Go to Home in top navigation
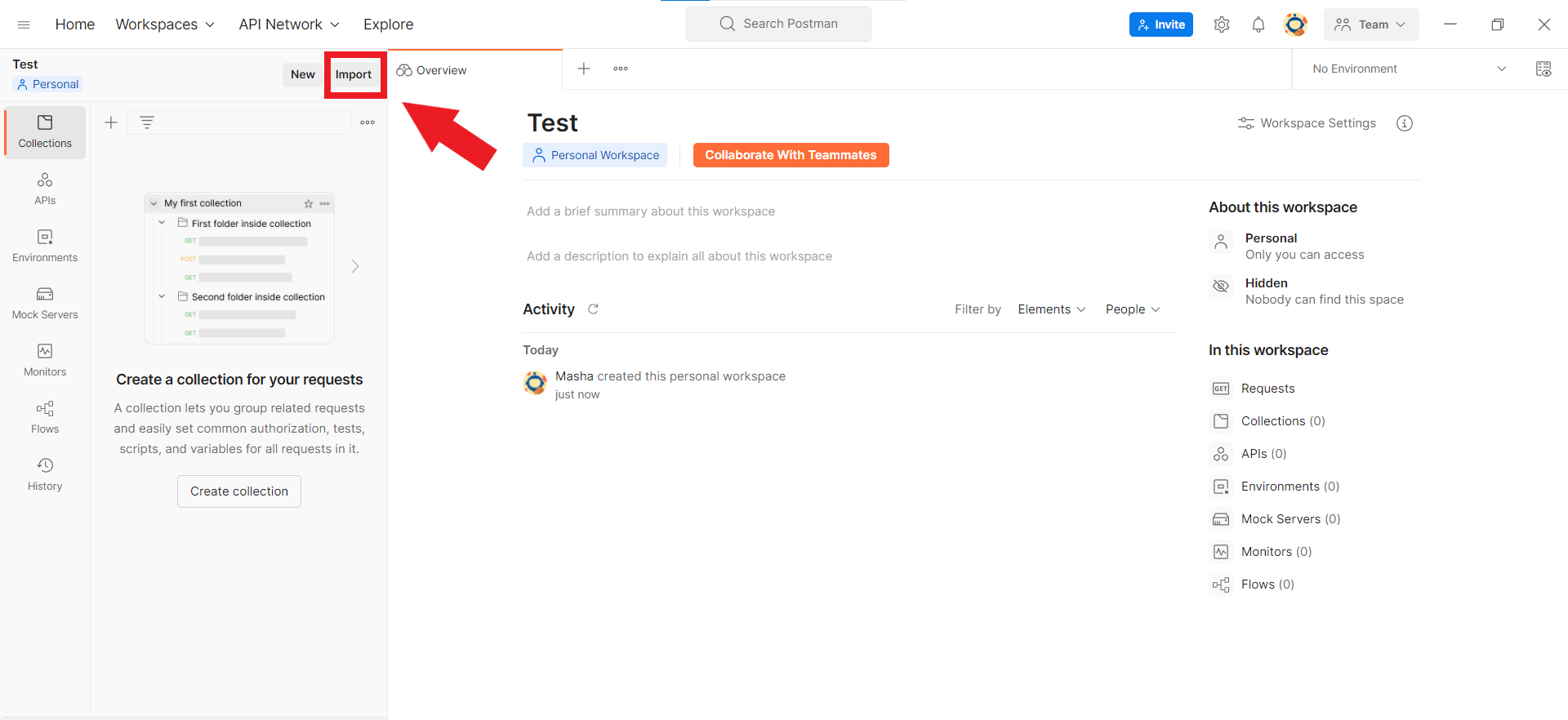Image resolution: width=1568 pixels, height=720 pixels. 75,24
